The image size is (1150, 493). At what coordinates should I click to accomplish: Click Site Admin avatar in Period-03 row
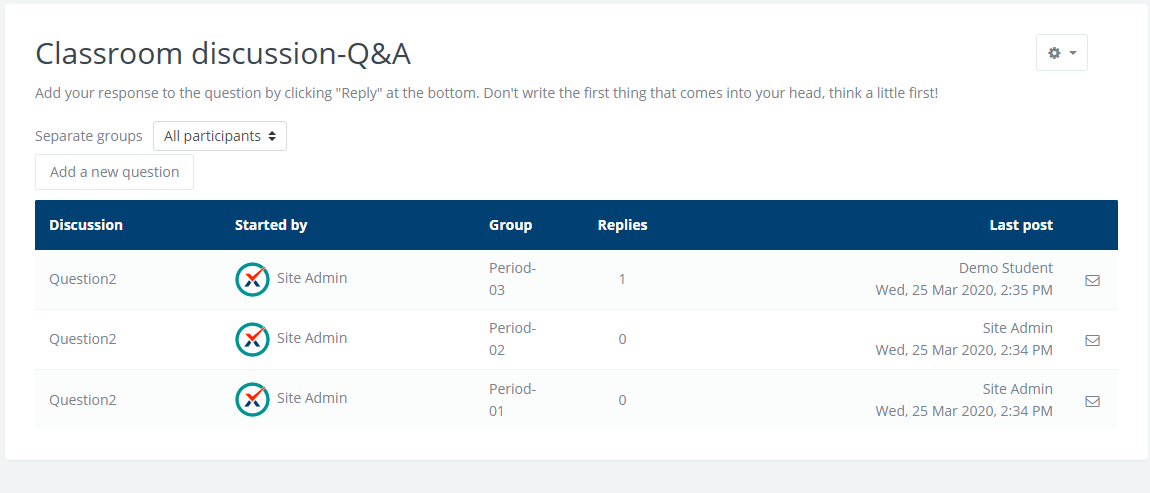tap(252, 279)
